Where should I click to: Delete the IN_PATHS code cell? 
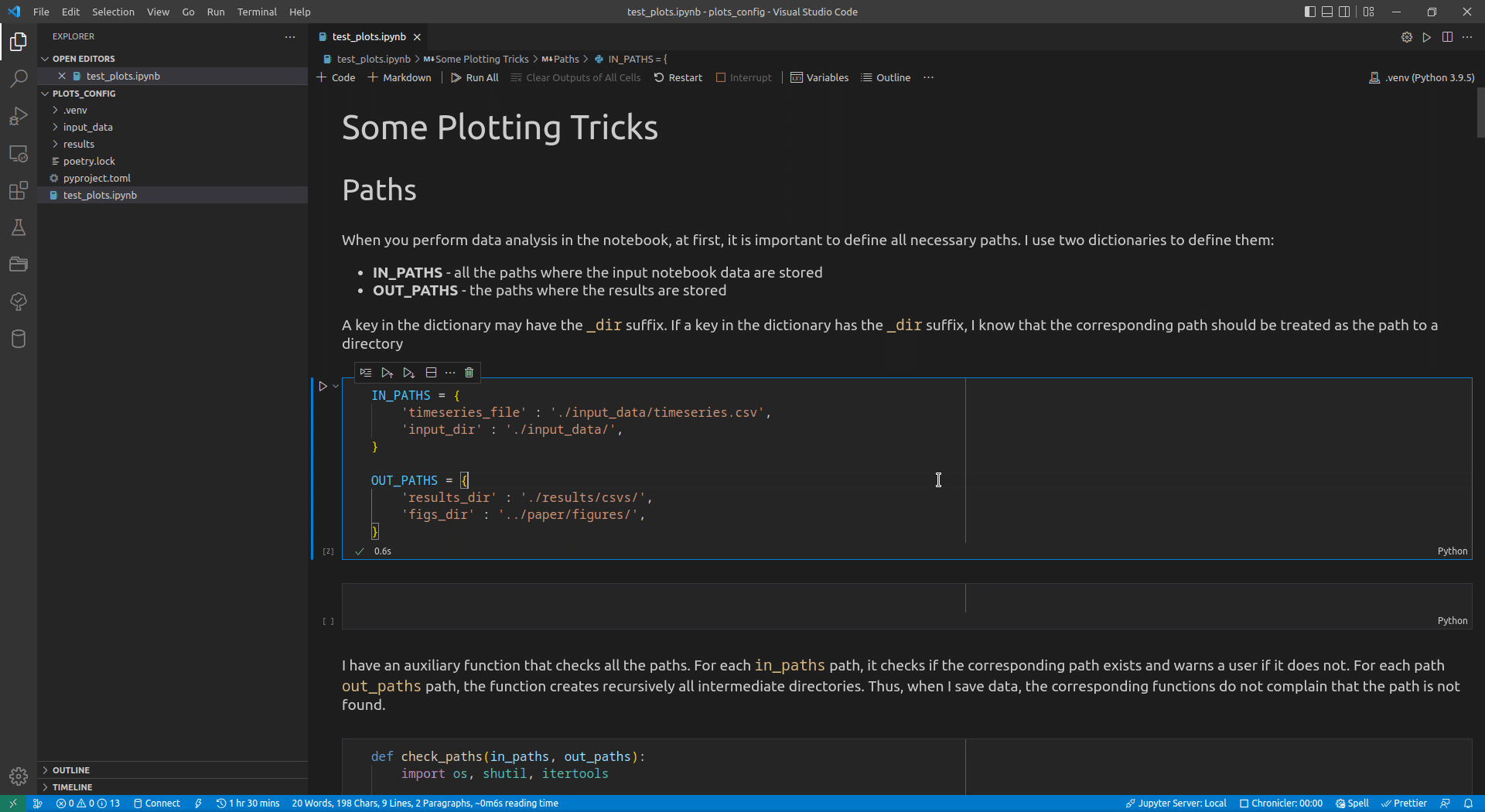469,372
